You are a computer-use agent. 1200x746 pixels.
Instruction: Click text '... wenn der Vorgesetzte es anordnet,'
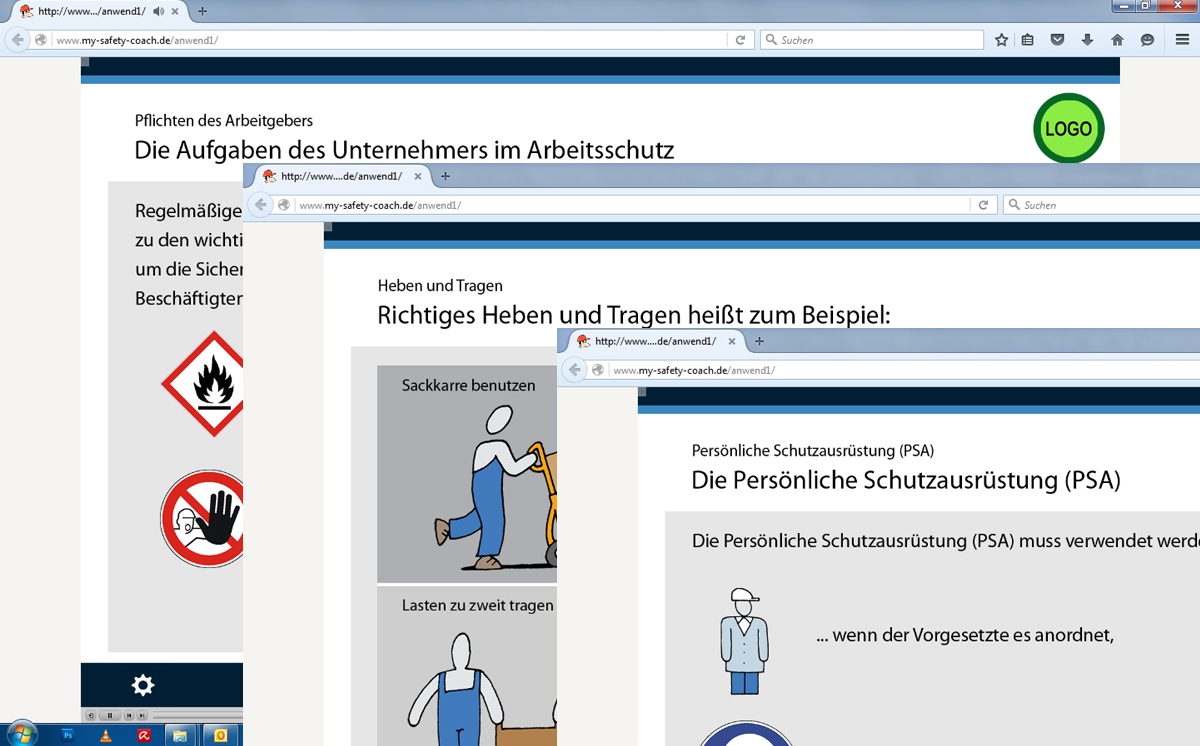[965, 635]
